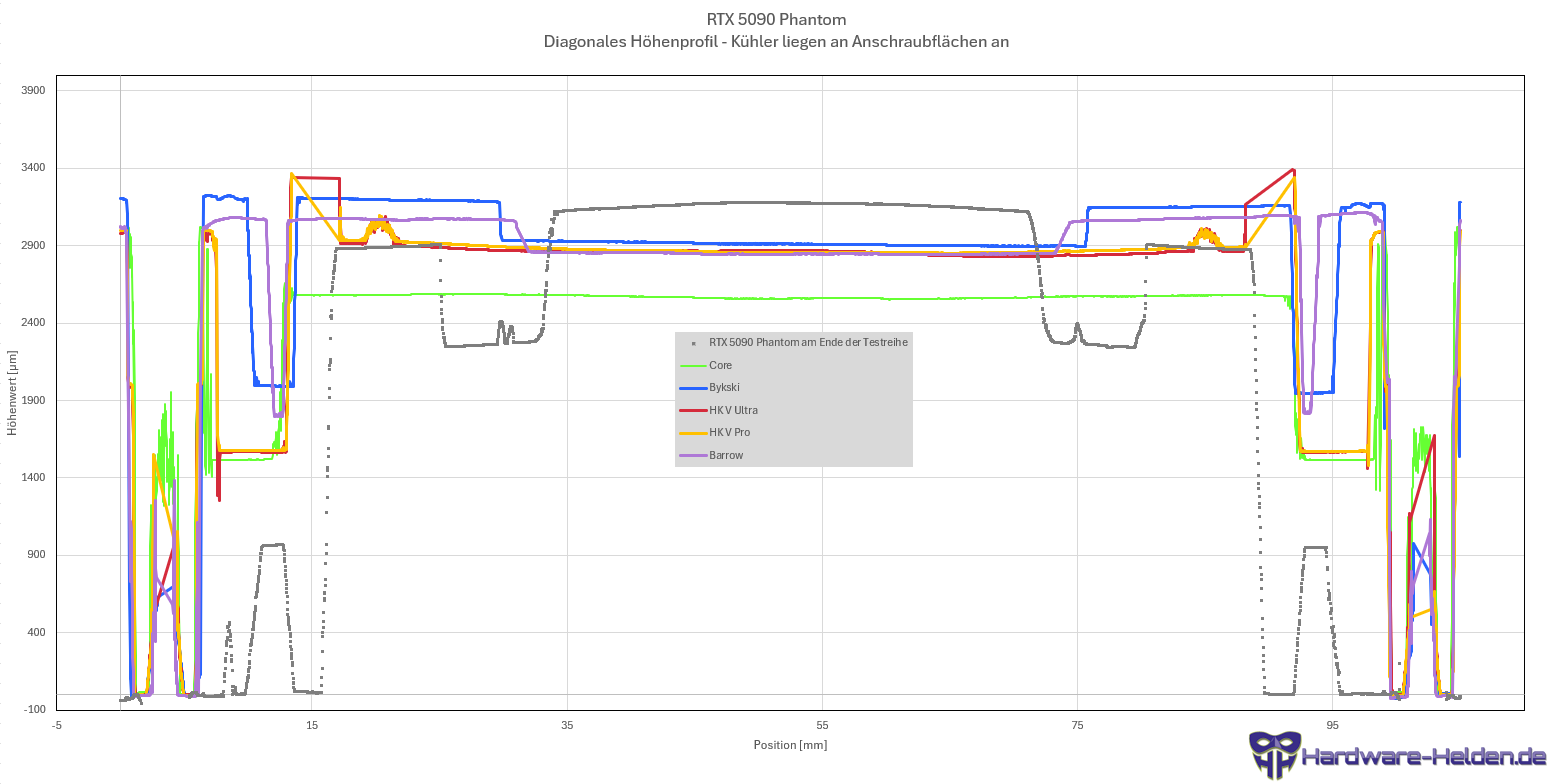Click the green Core legend line marker
The image size is (1552, 784).
tap(692, 365)
